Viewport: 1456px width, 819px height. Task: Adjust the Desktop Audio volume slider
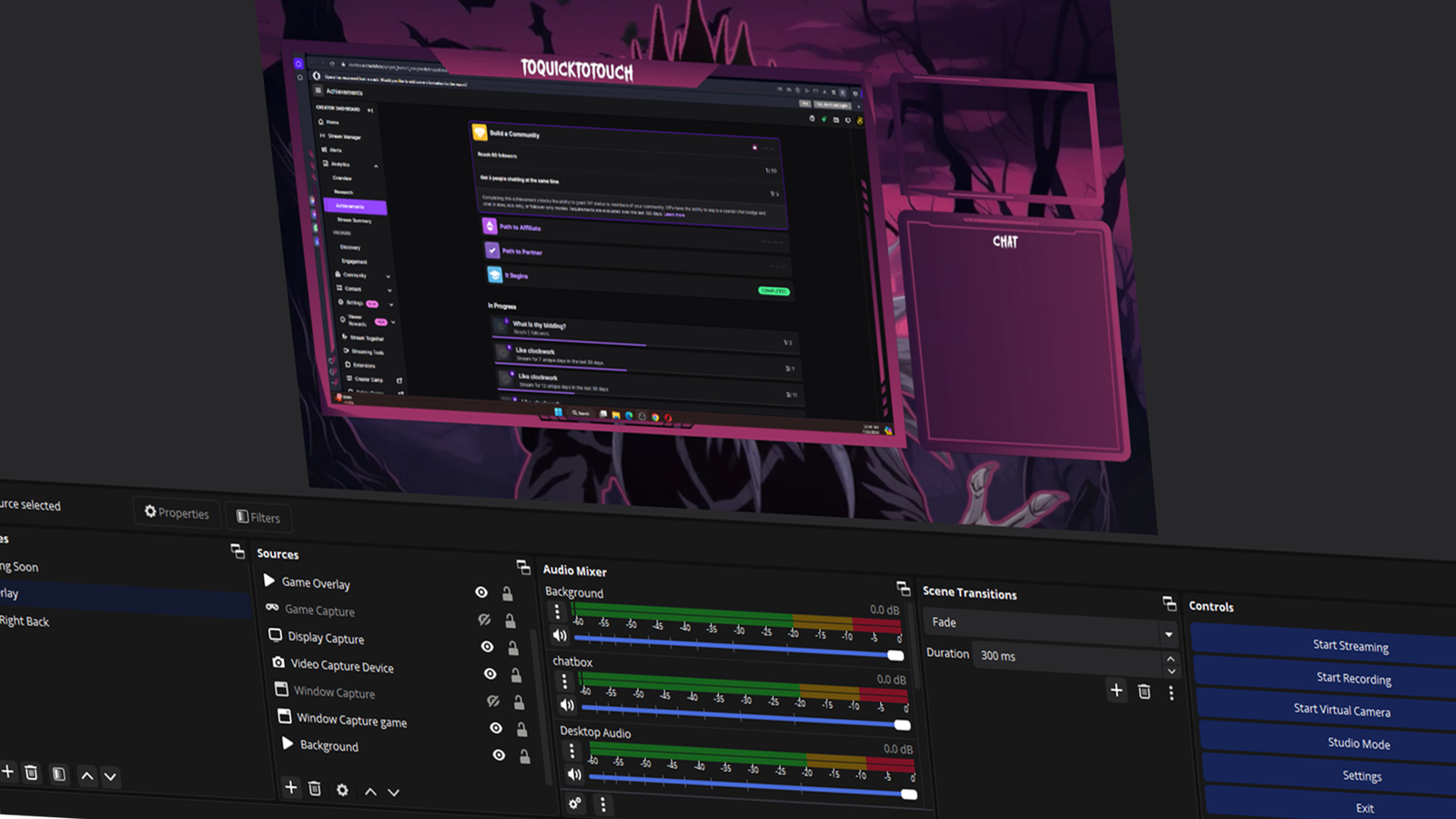753,785
